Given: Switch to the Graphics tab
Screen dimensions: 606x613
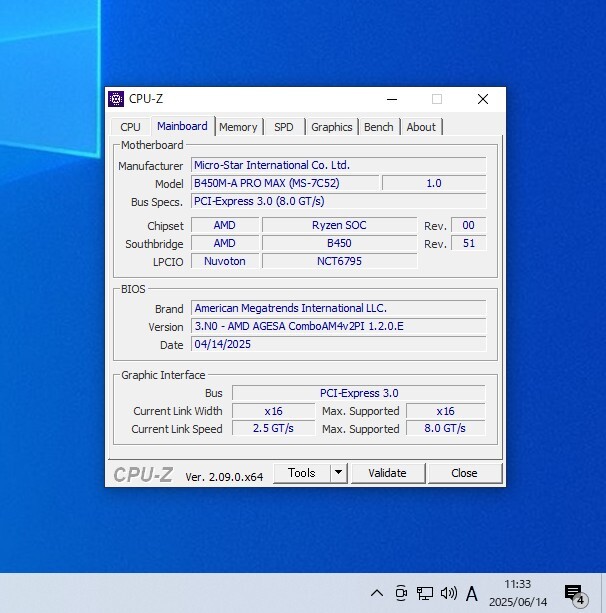Looking at the screenshot, I should (x=332, y=127).
